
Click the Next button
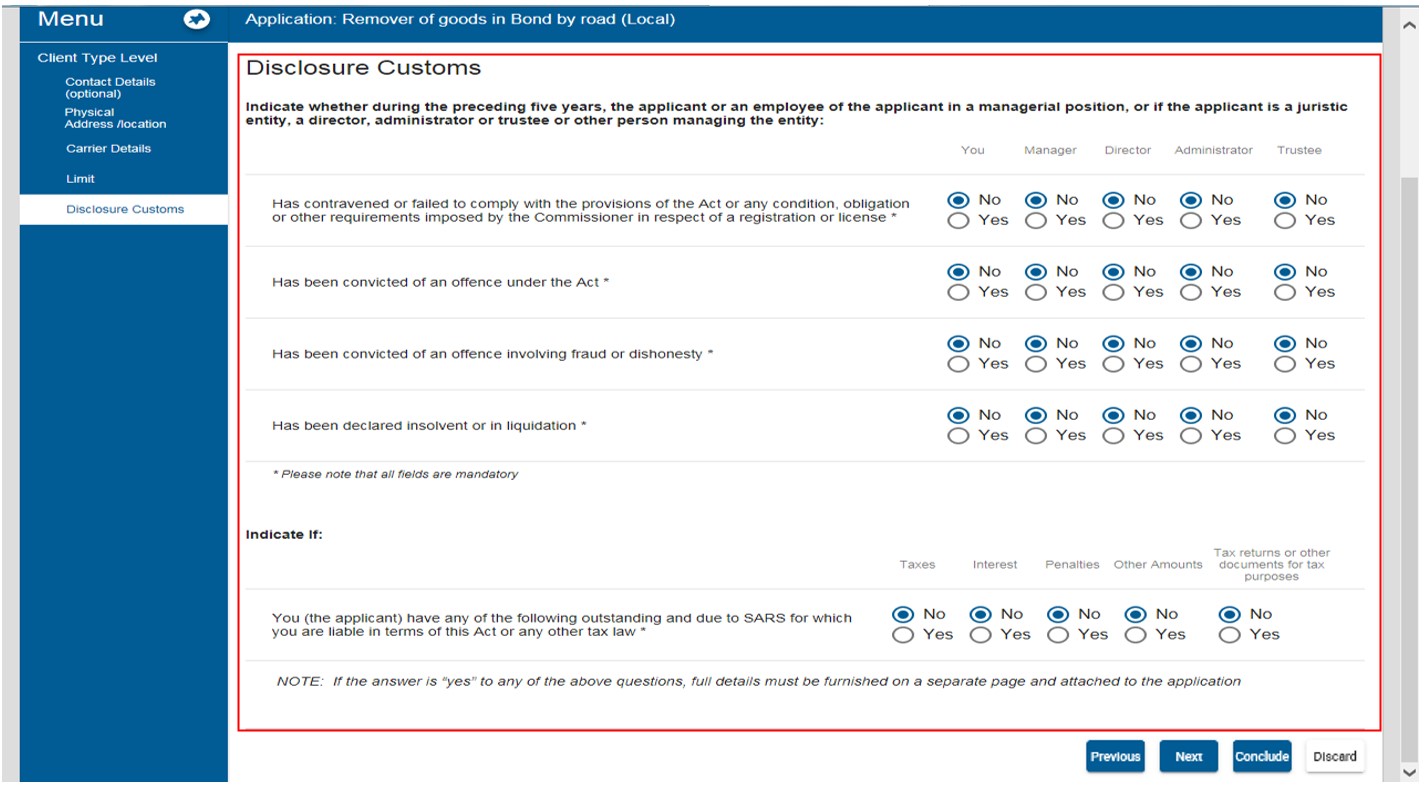pyautogui.click(x=1189, y=757)
